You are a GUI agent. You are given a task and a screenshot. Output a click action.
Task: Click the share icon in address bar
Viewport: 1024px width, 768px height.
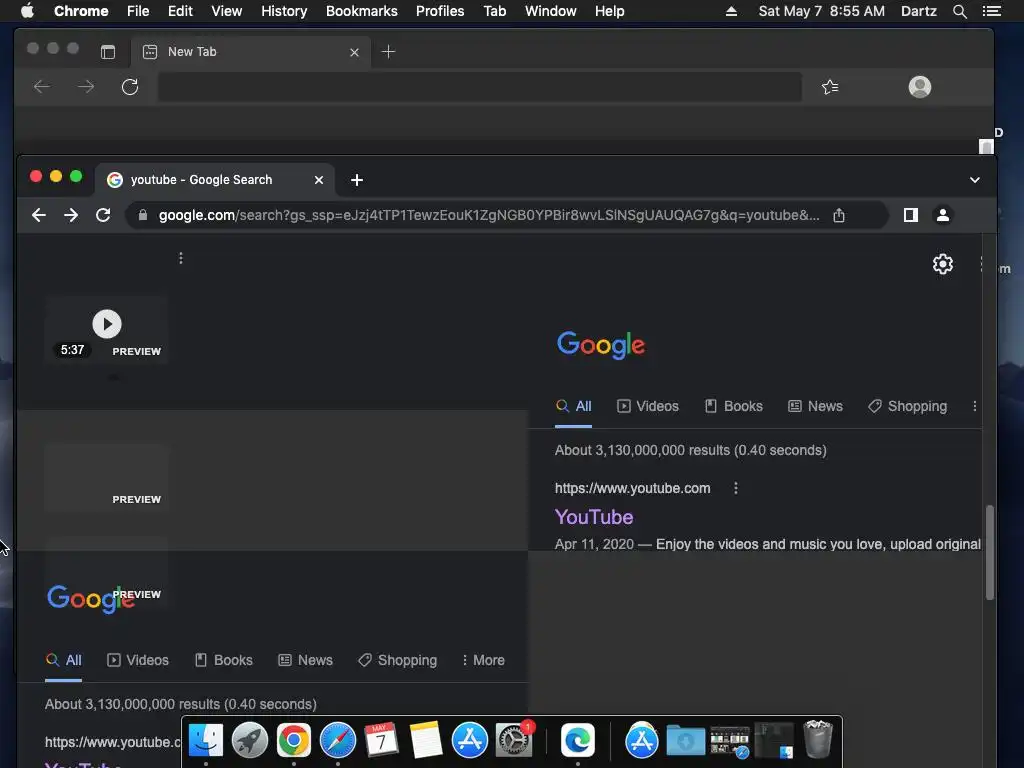point(839,215)
